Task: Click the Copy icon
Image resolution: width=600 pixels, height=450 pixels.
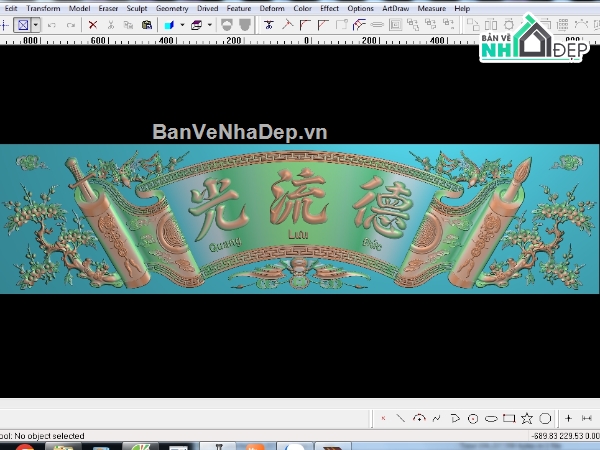Action: 129,25
